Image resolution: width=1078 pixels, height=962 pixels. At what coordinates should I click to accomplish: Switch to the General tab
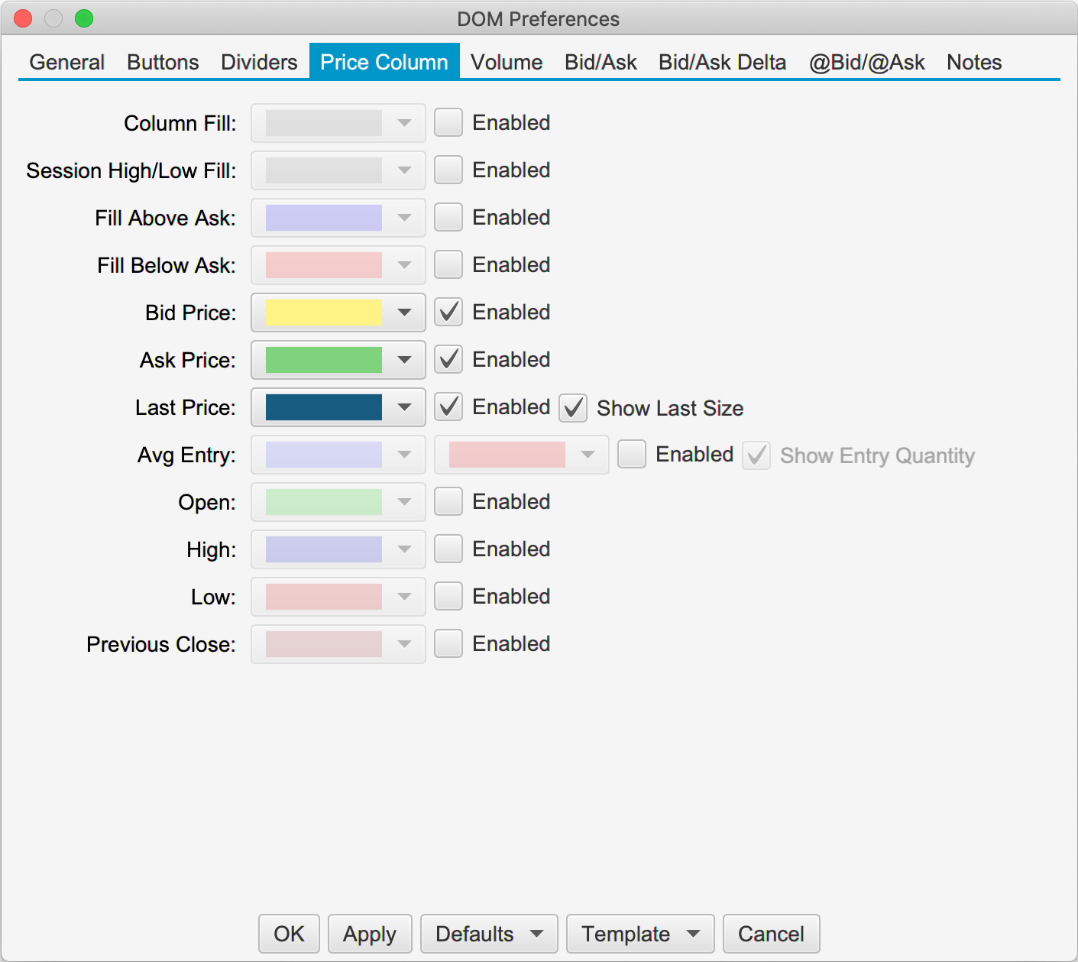click(67, 62)
